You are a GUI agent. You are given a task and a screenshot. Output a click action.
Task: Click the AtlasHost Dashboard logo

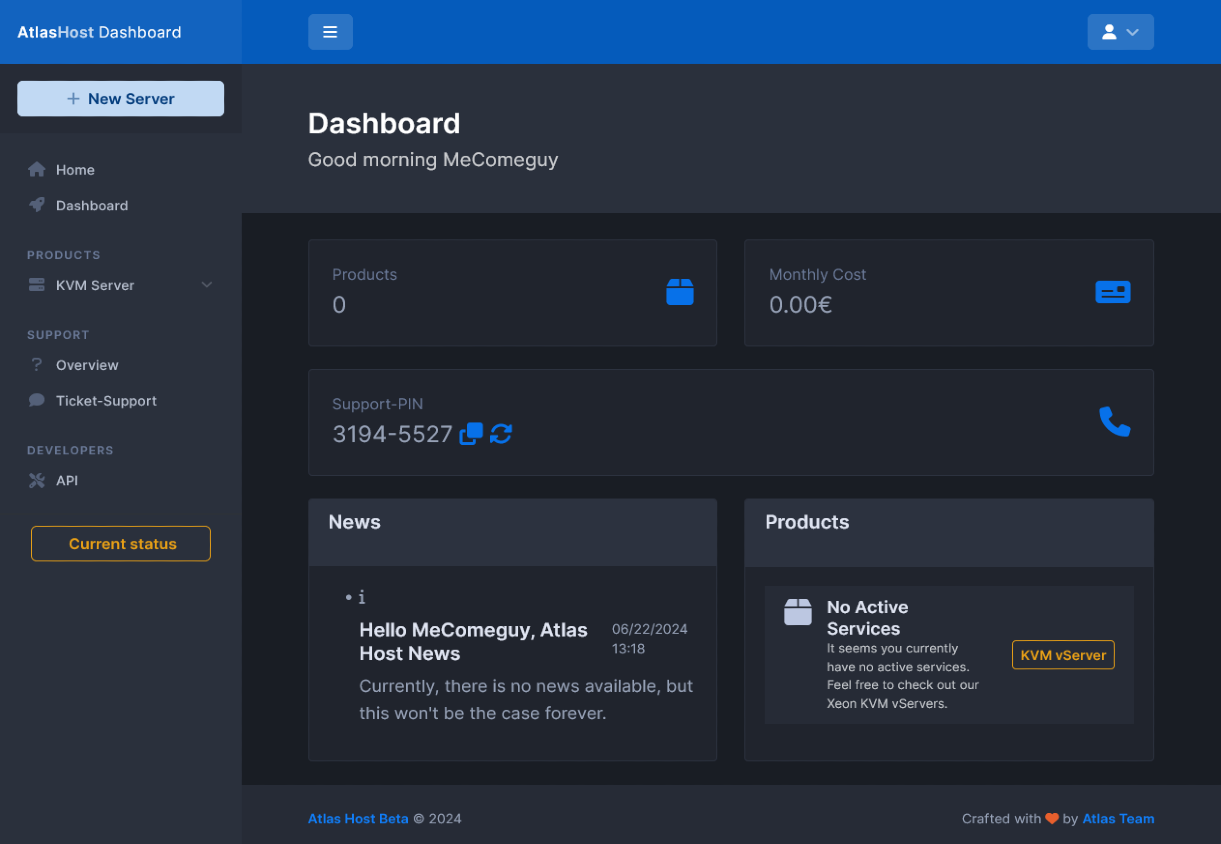tap(99, 32)
